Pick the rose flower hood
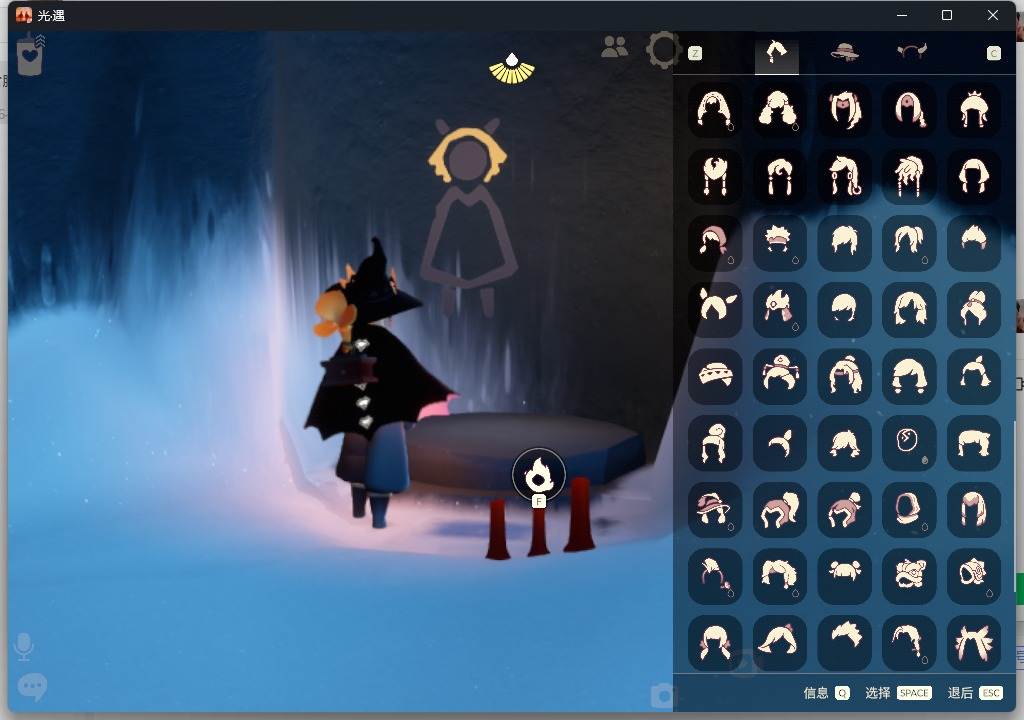 (x=974, y=576)
